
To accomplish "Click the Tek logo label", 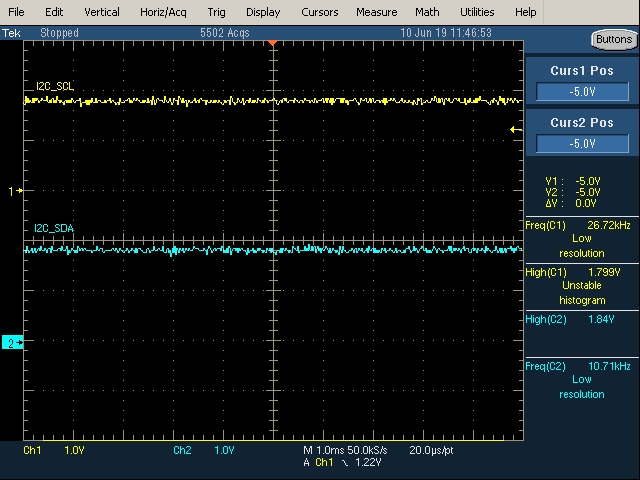I will coord(11,33).
